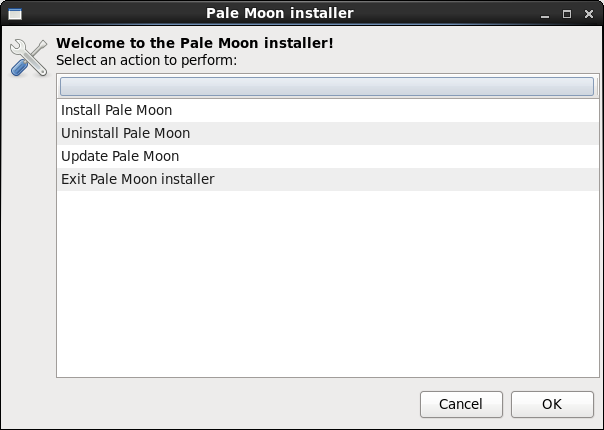604x430 pixels.
Task: Click the Pale Moon installer title bar text
Action: pos(279,14)
